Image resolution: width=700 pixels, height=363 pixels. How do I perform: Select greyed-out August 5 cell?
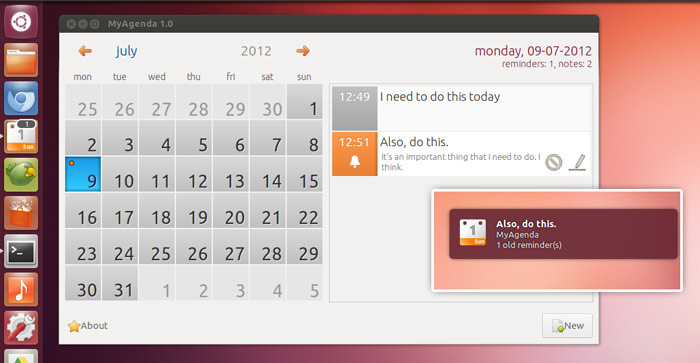click(304, 283)
